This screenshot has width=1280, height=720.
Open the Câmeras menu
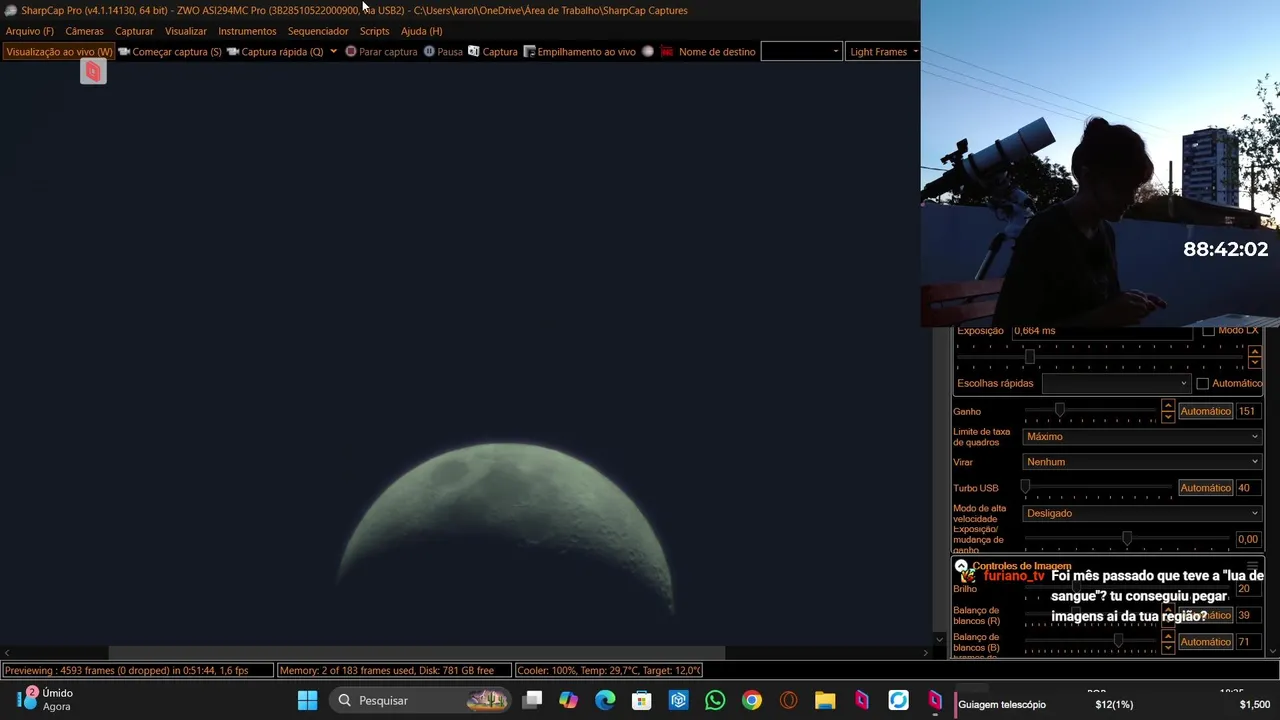(84, 31)
